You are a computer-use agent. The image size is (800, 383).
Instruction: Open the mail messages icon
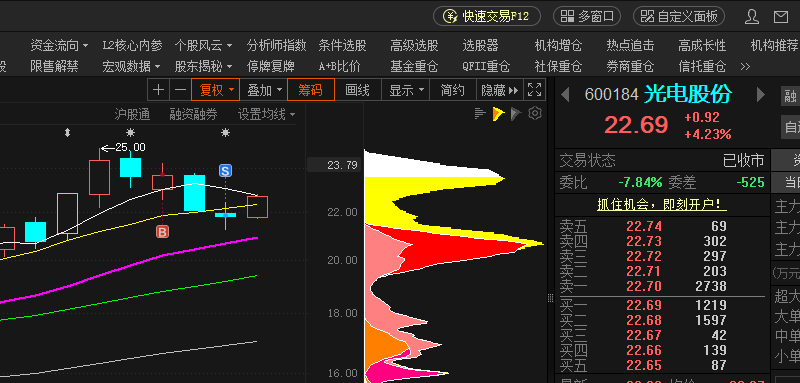(x=781, y=16)
